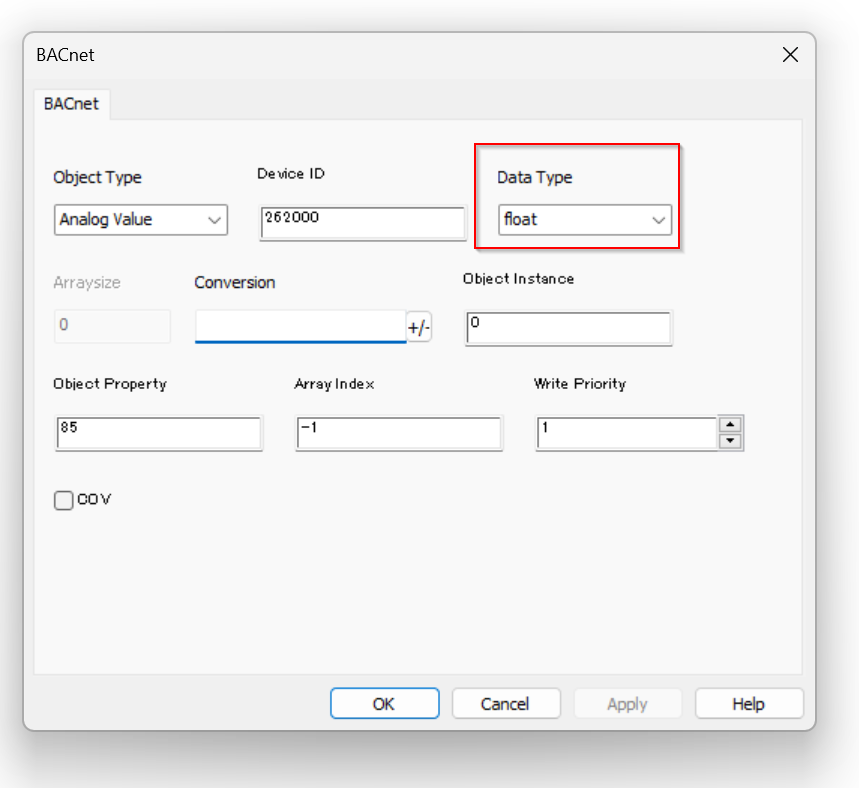The width and height of the screenshot is (859, 788).
Task: Click the Object Instance label
Action: tap(518, 279)
